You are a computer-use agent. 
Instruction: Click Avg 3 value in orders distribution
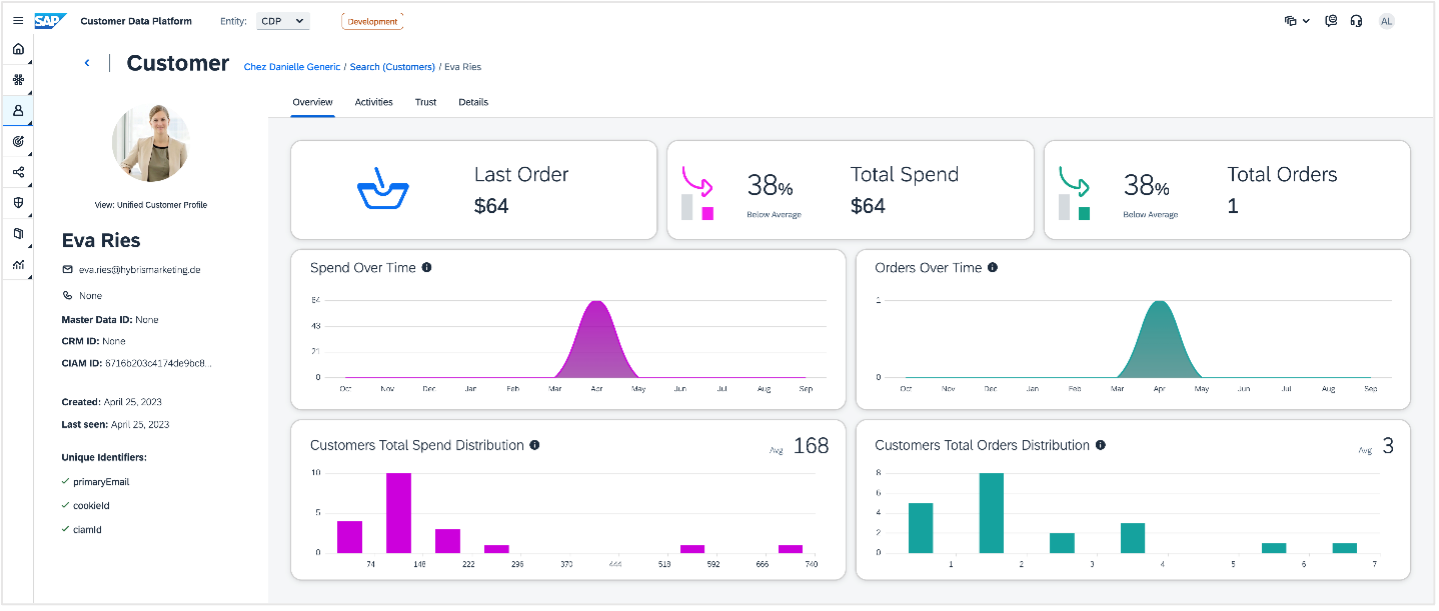pos(1388,446)
